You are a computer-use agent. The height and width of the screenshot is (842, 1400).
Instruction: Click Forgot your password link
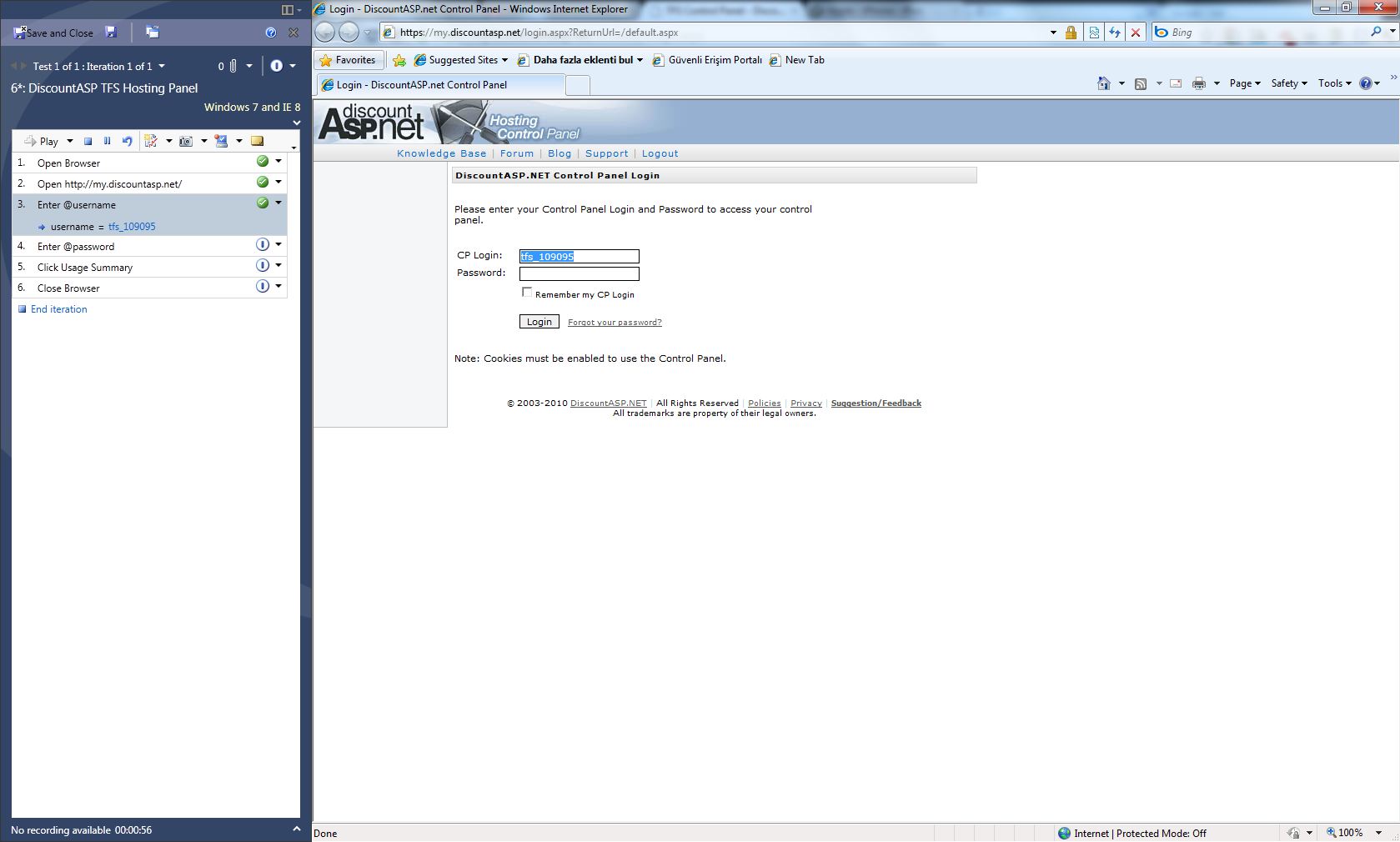[x=615, y=323]
